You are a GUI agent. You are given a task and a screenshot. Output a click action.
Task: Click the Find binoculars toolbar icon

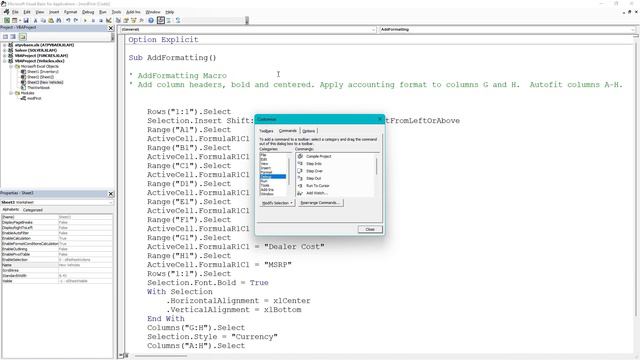click(x=59, y=20)
